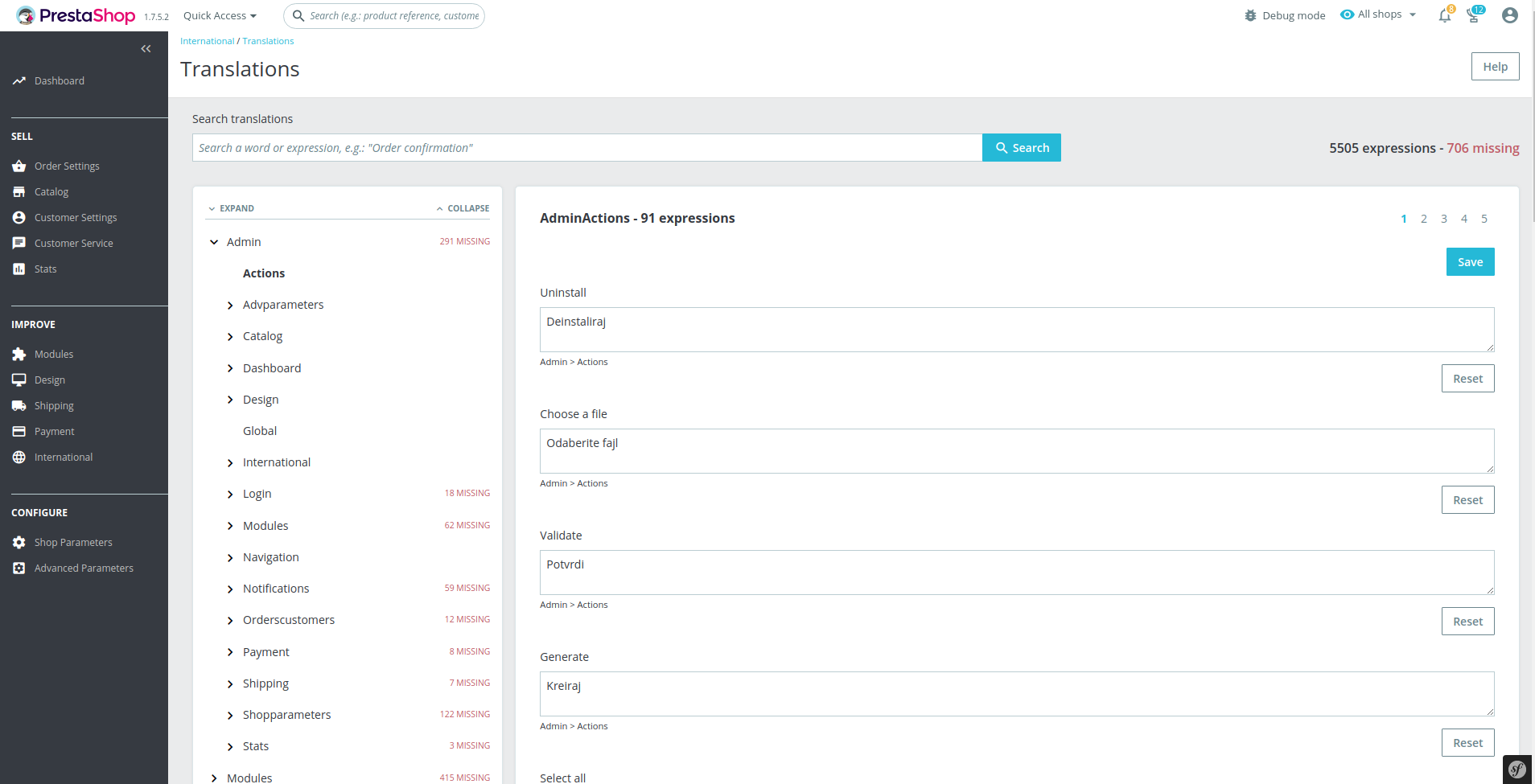
Task: Click the Shipping truck icon
Action: point(19,406)
